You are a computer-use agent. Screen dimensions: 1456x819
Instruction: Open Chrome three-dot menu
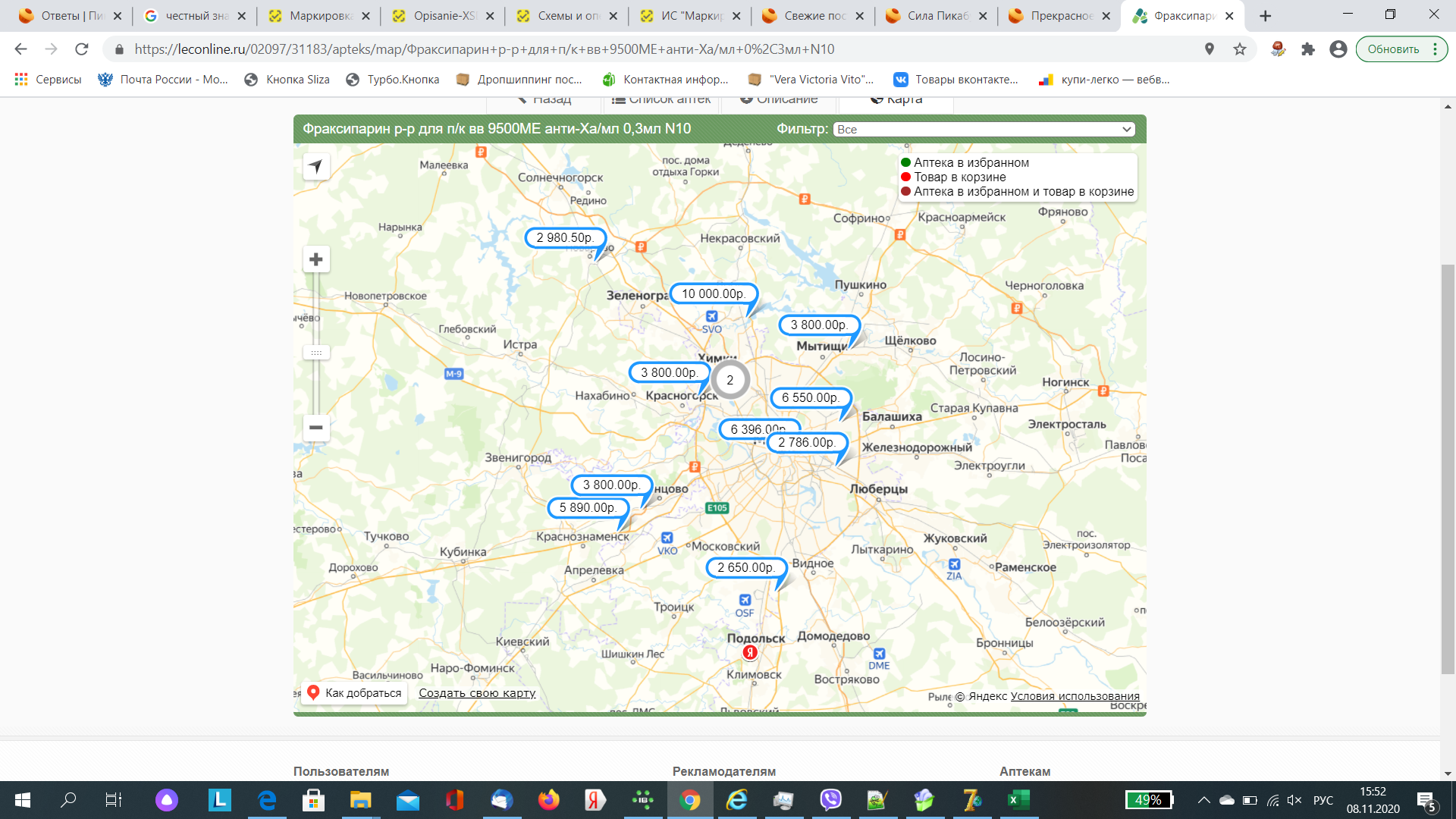tap(1436, 49)
